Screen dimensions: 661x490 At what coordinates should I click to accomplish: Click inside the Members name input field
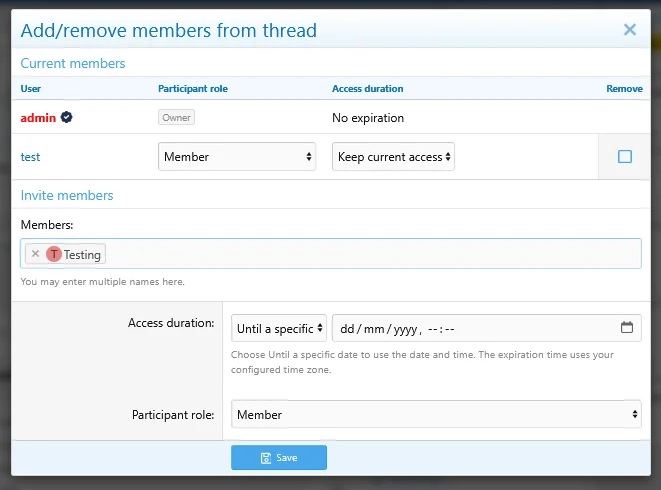coord(371,253)
